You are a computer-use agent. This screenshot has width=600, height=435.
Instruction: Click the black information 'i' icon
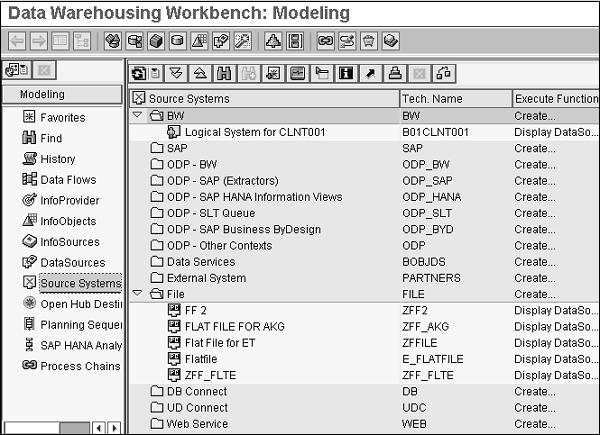(x=346, y=73)
